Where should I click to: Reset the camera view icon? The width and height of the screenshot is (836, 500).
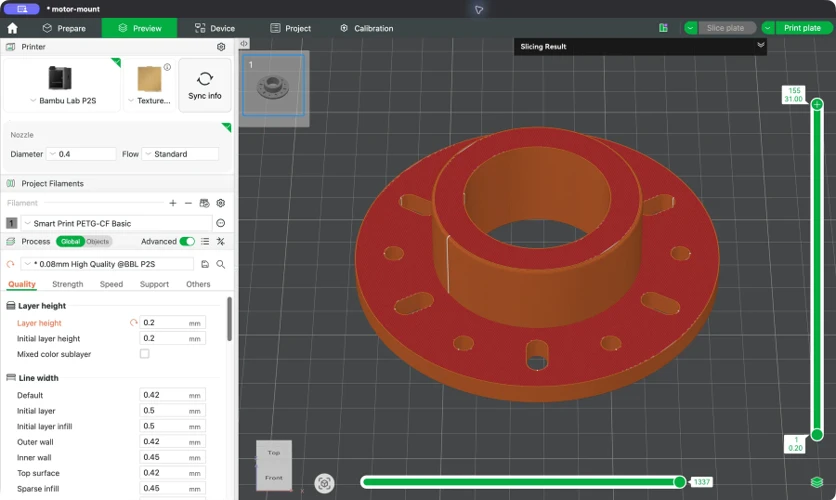pyautogui.click(x=324, y=483)
